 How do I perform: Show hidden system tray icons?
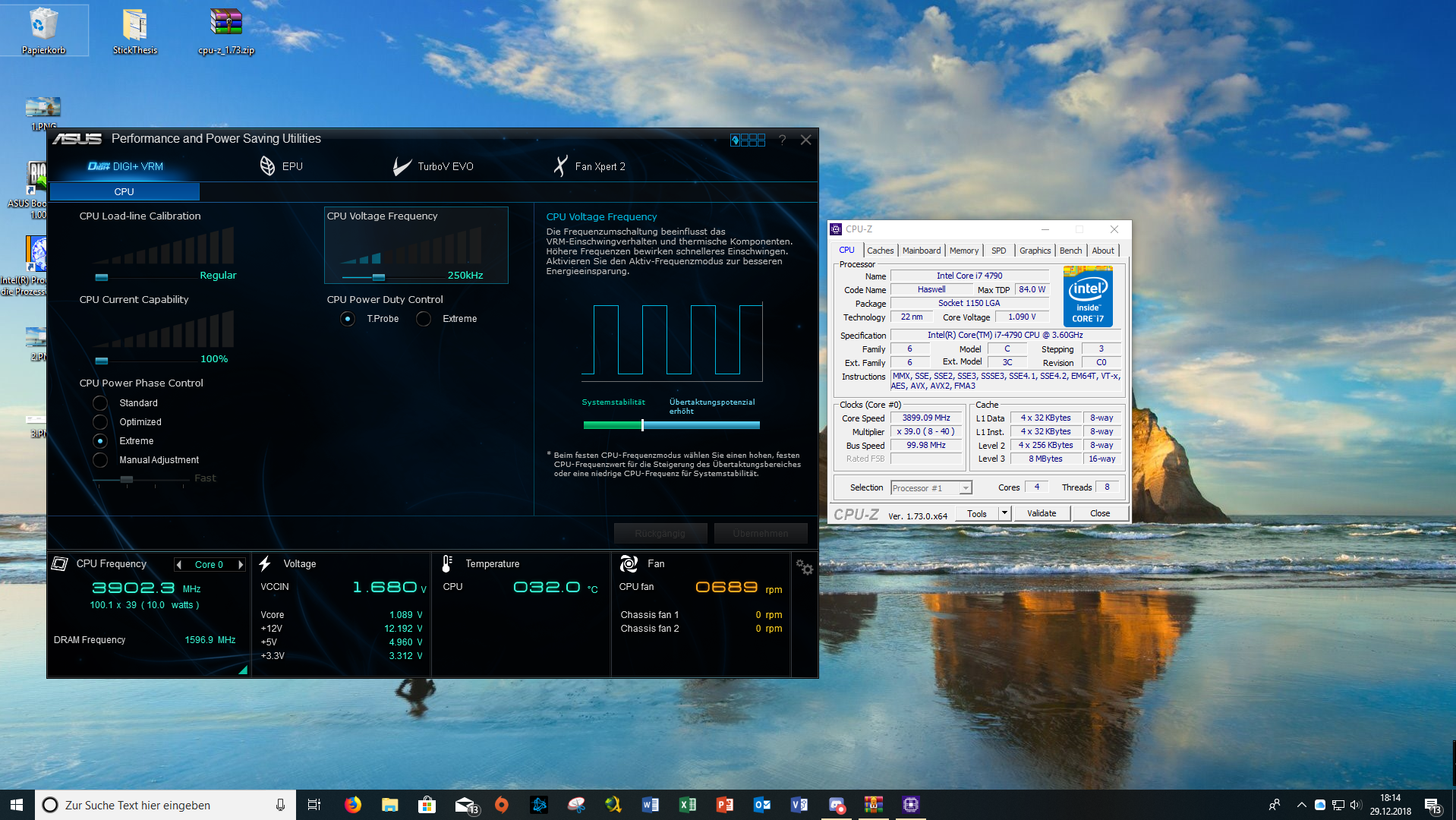[x=1302, y=805]
